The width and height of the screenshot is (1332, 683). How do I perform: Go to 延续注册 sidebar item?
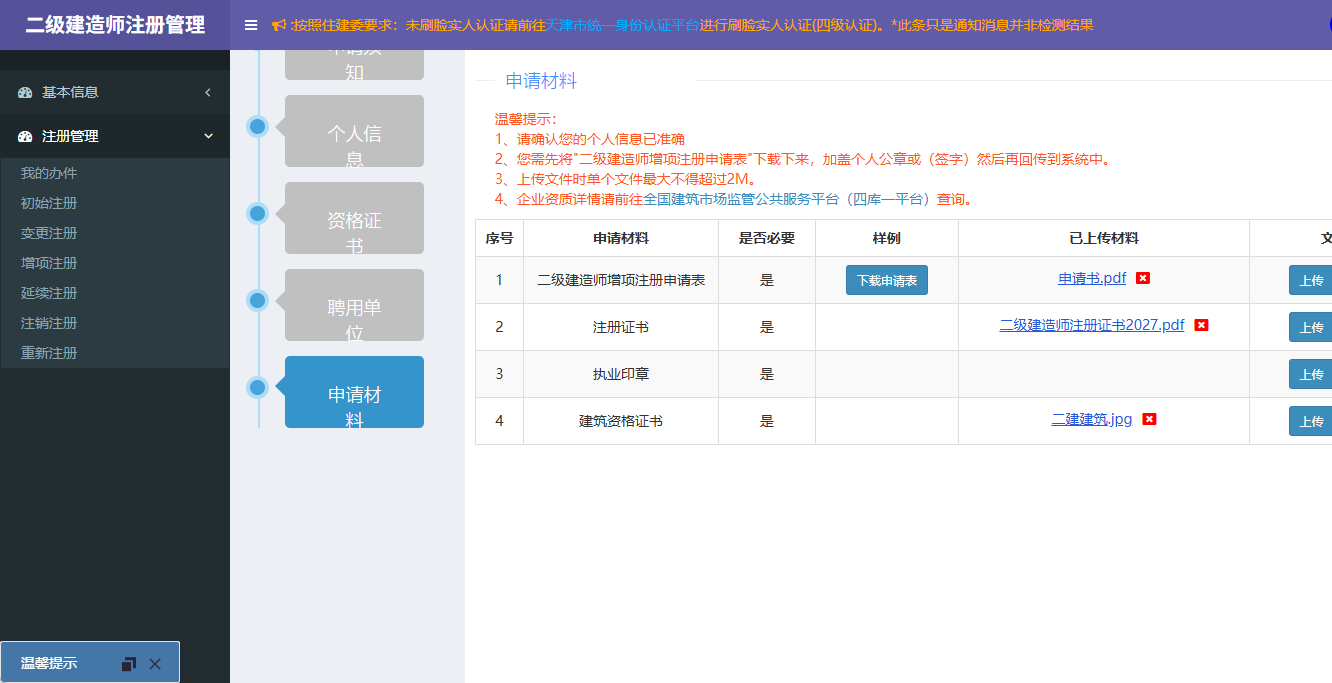pos(49,293)
